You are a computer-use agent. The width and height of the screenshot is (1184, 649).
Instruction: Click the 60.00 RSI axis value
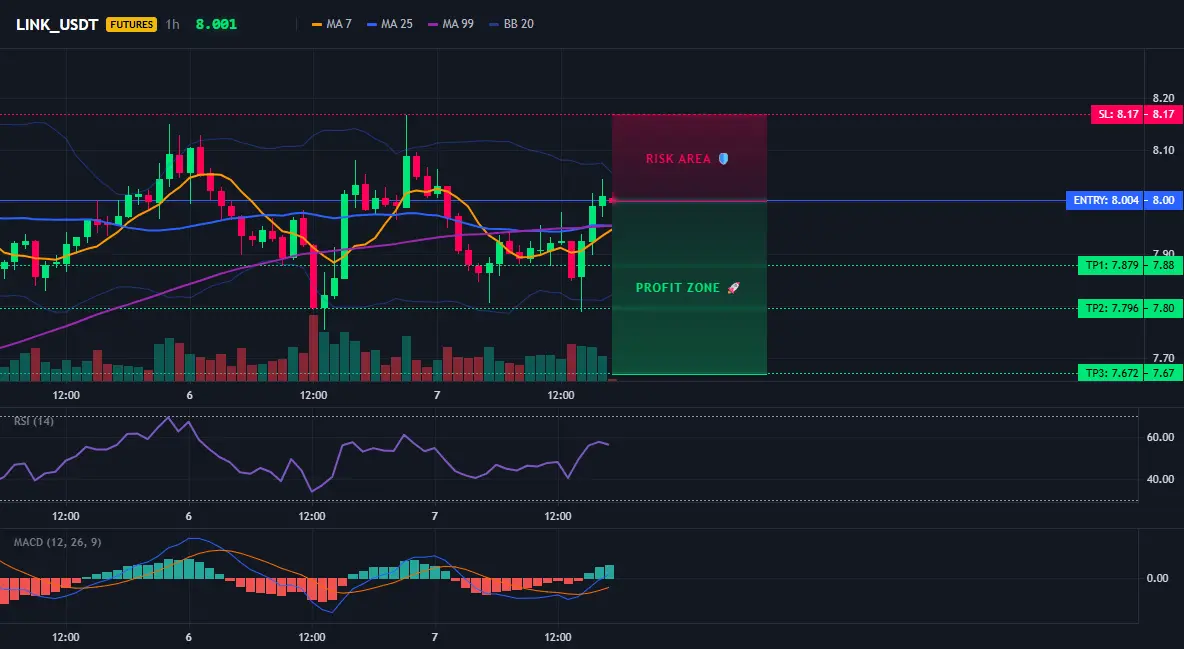point(1160,437)
